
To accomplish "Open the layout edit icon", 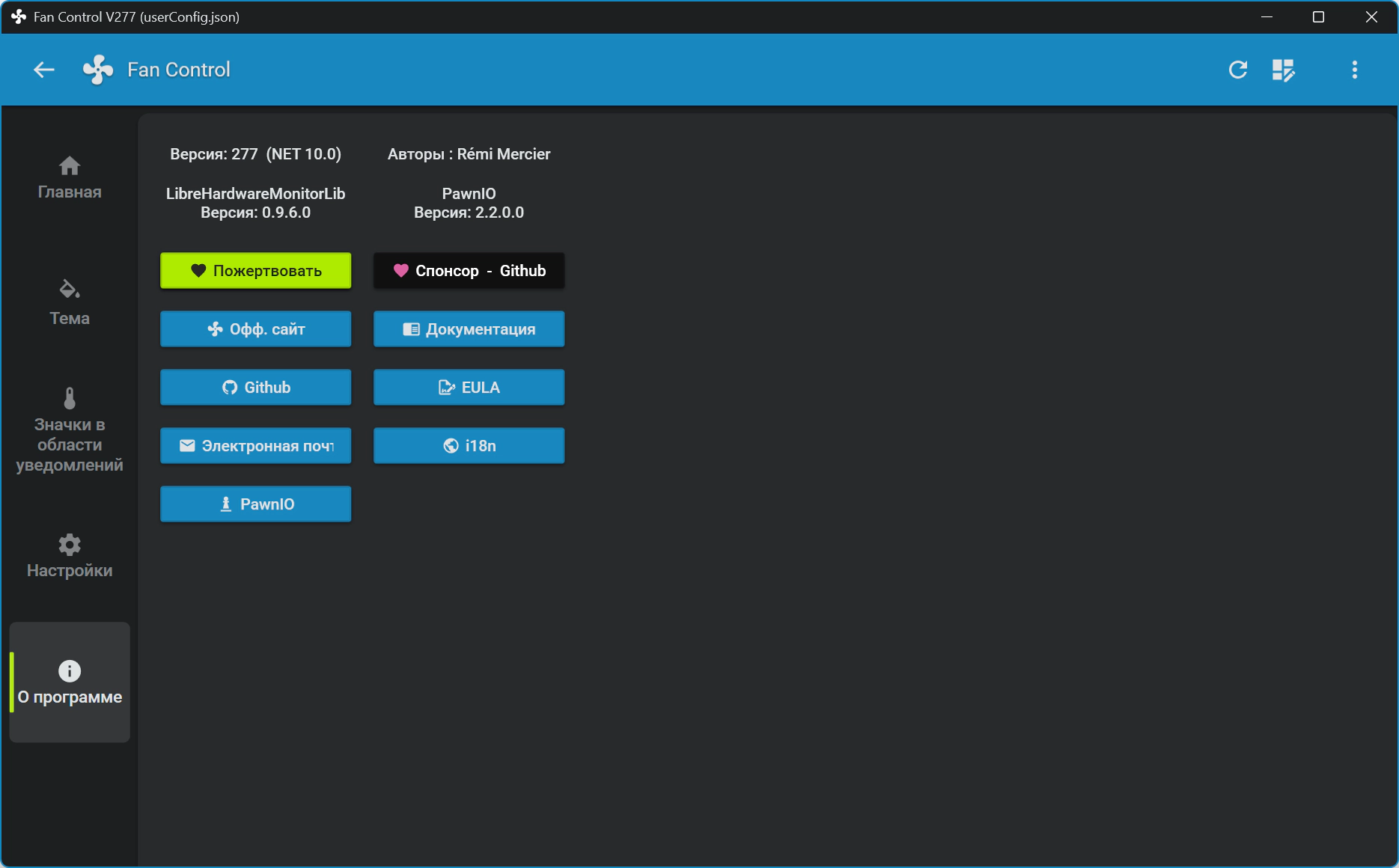I will pos(1283,70).
